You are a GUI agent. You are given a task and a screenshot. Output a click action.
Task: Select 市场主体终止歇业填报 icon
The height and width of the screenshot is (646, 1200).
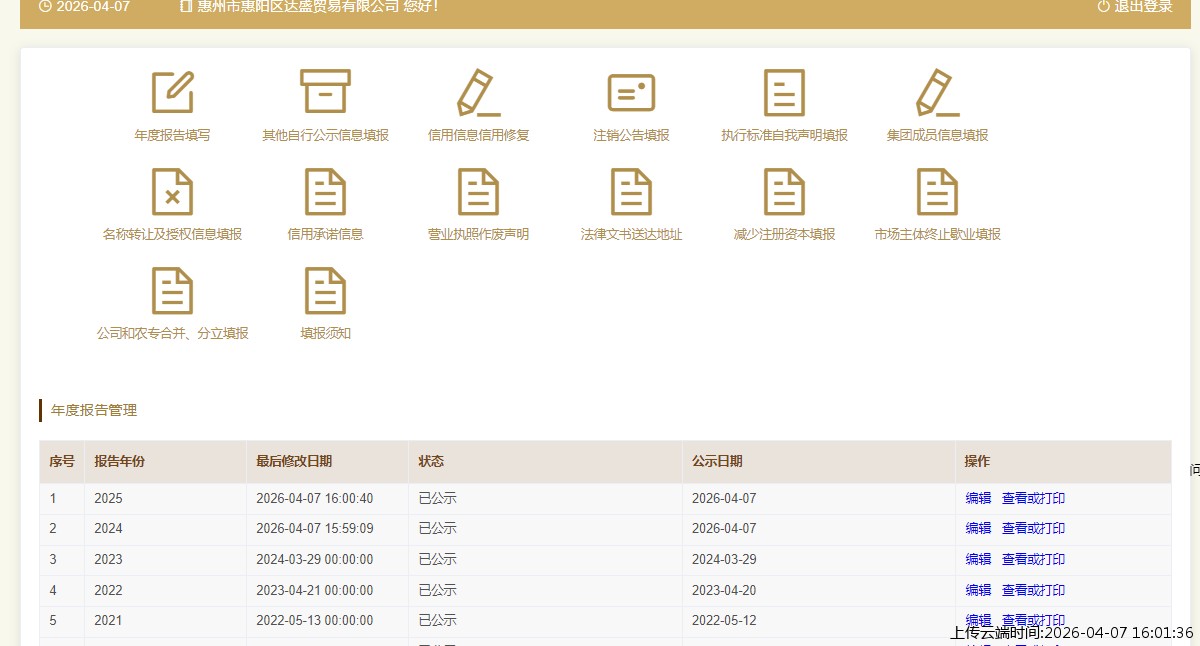click(x=937, y=192)
